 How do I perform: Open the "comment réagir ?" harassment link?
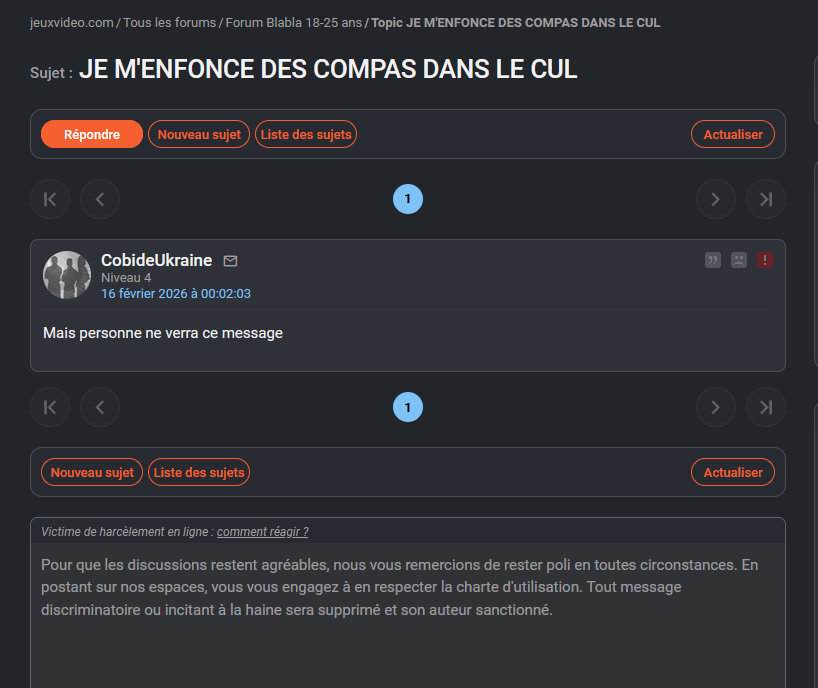click(x=262, y=532)
